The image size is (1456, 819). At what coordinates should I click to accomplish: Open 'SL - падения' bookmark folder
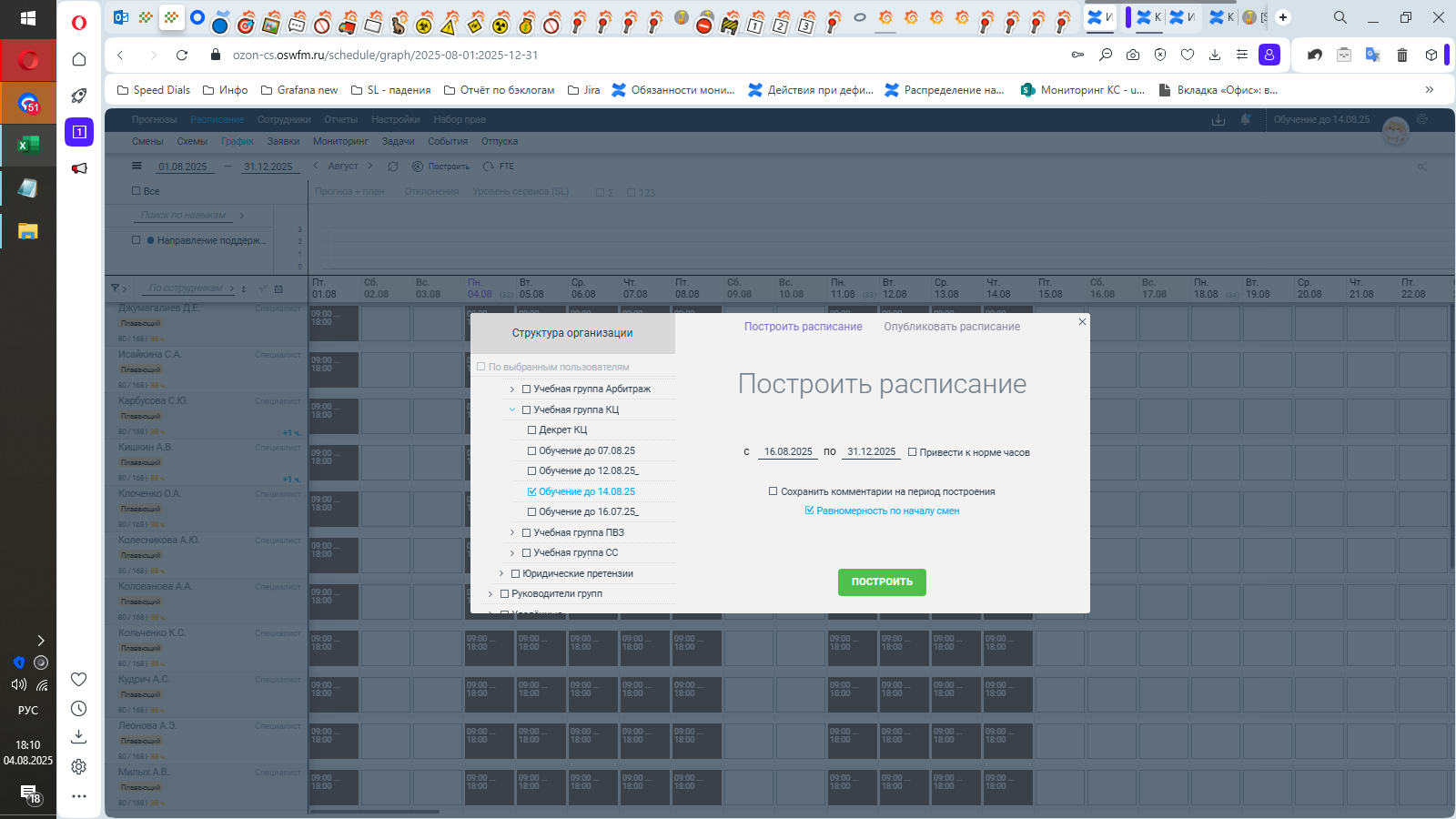pyautogui.click(x=390, y=89)
